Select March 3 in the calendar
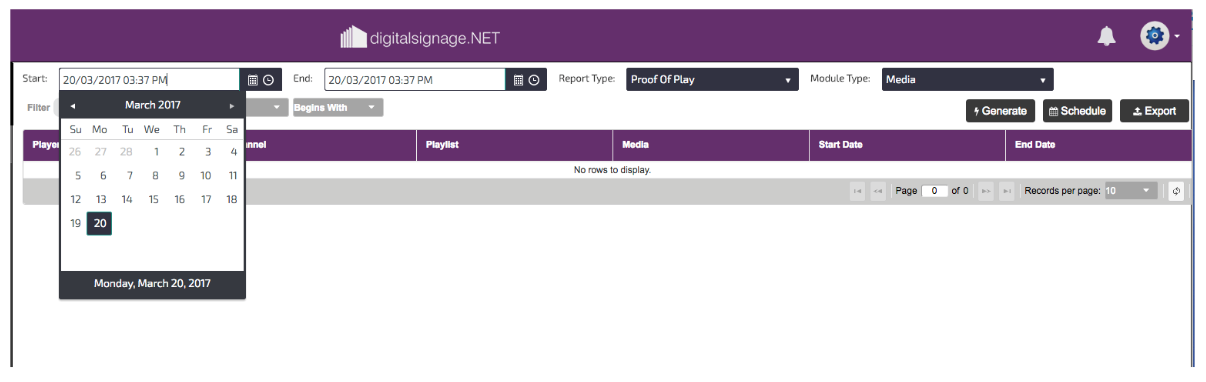1206x382 pixels. (208, 152)
